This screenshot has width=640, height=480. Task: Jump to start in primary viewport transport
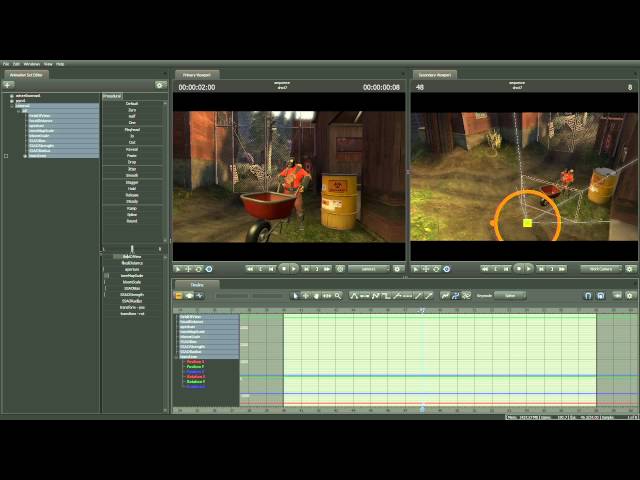[x=249, y=269]
